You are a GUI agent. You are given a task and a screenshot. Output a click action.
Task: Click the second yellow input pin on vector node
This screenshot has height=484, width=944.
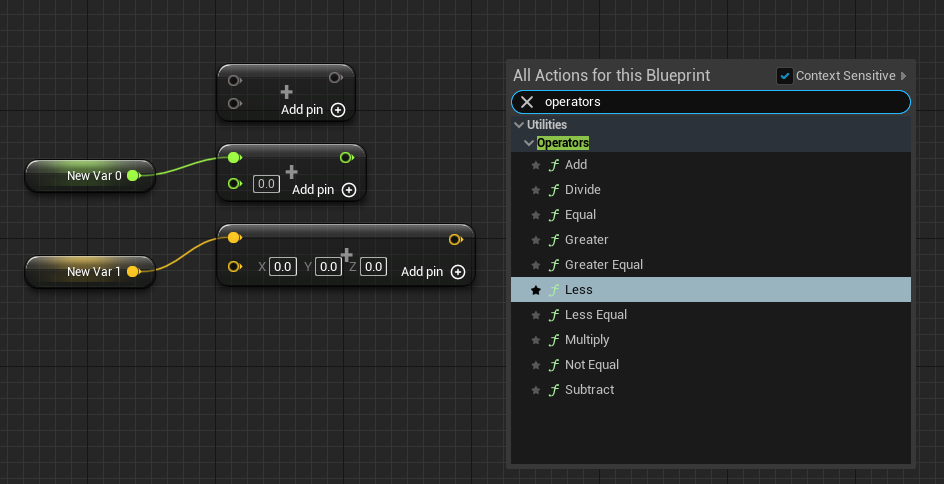[x=235, y=266]
